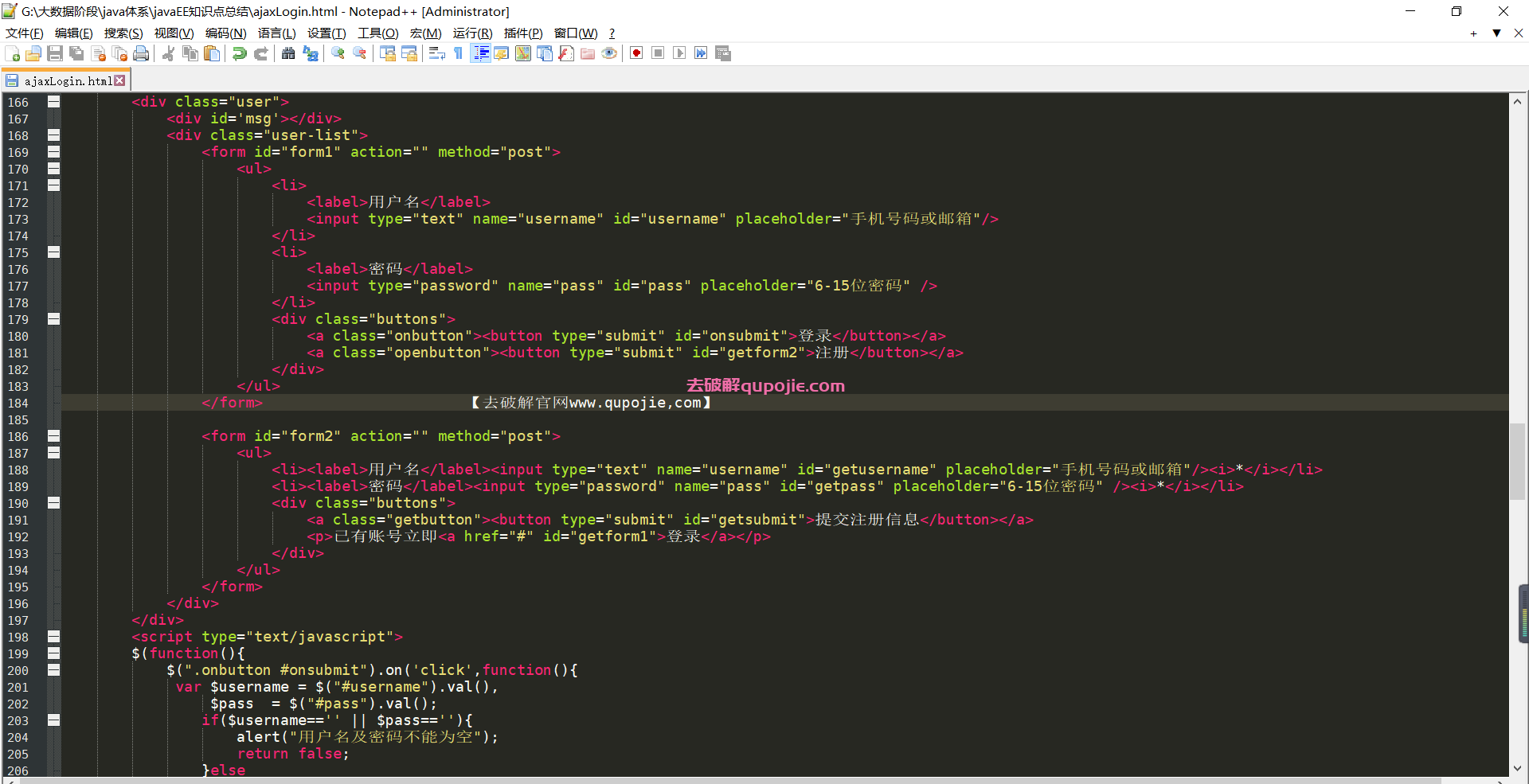Click the Save All toolbar icon
The width and height of the screenshot is (1529, 784).
[x=76, y=53]
